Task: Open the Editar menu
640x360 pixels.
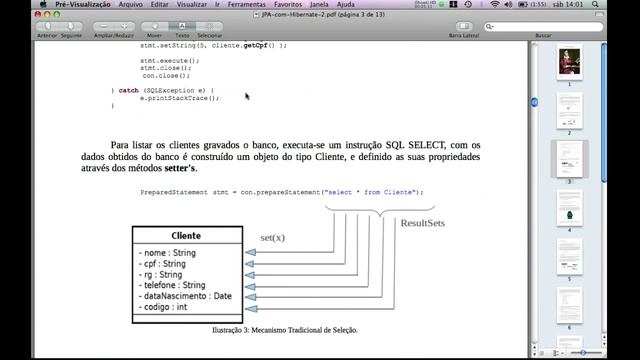Action: pos(159,4)
